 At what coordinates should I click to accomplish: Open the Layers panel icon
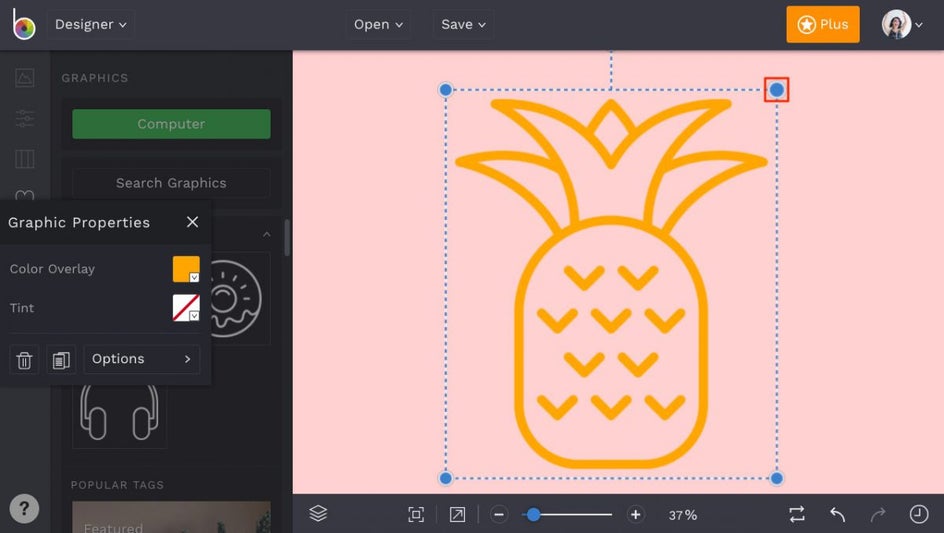318,514
